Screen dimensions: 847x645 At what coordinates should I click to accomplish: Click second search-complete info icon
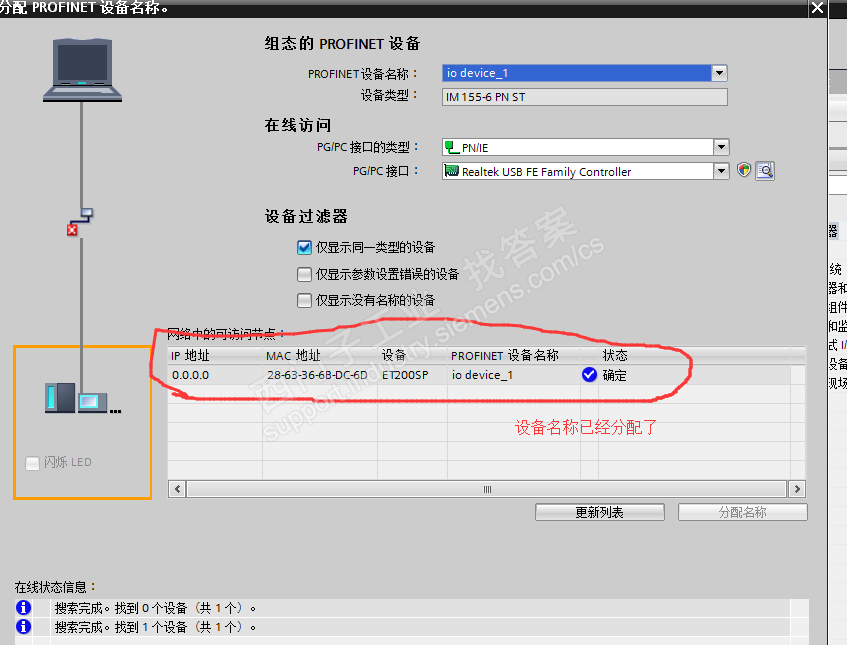tap(23, 627)
